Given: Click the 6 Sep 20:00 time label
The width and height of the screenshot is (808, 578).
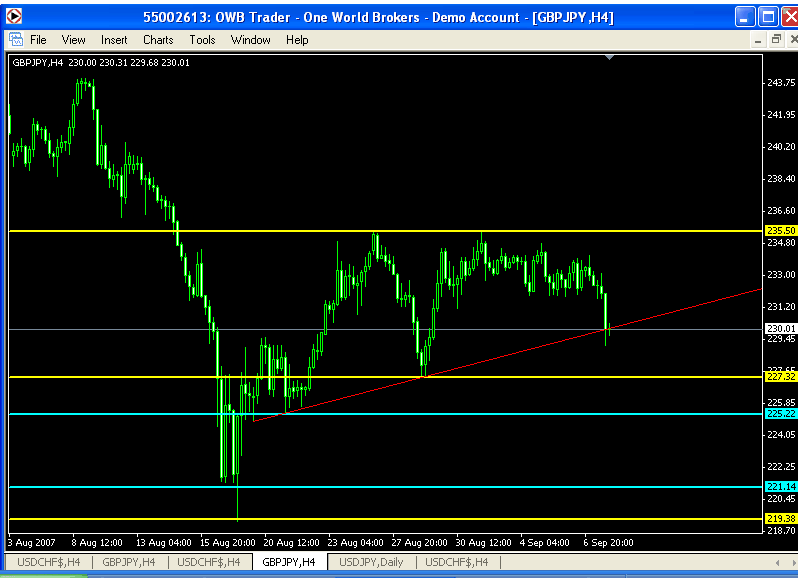Looking at the screenshot, I should coord(609,542).
